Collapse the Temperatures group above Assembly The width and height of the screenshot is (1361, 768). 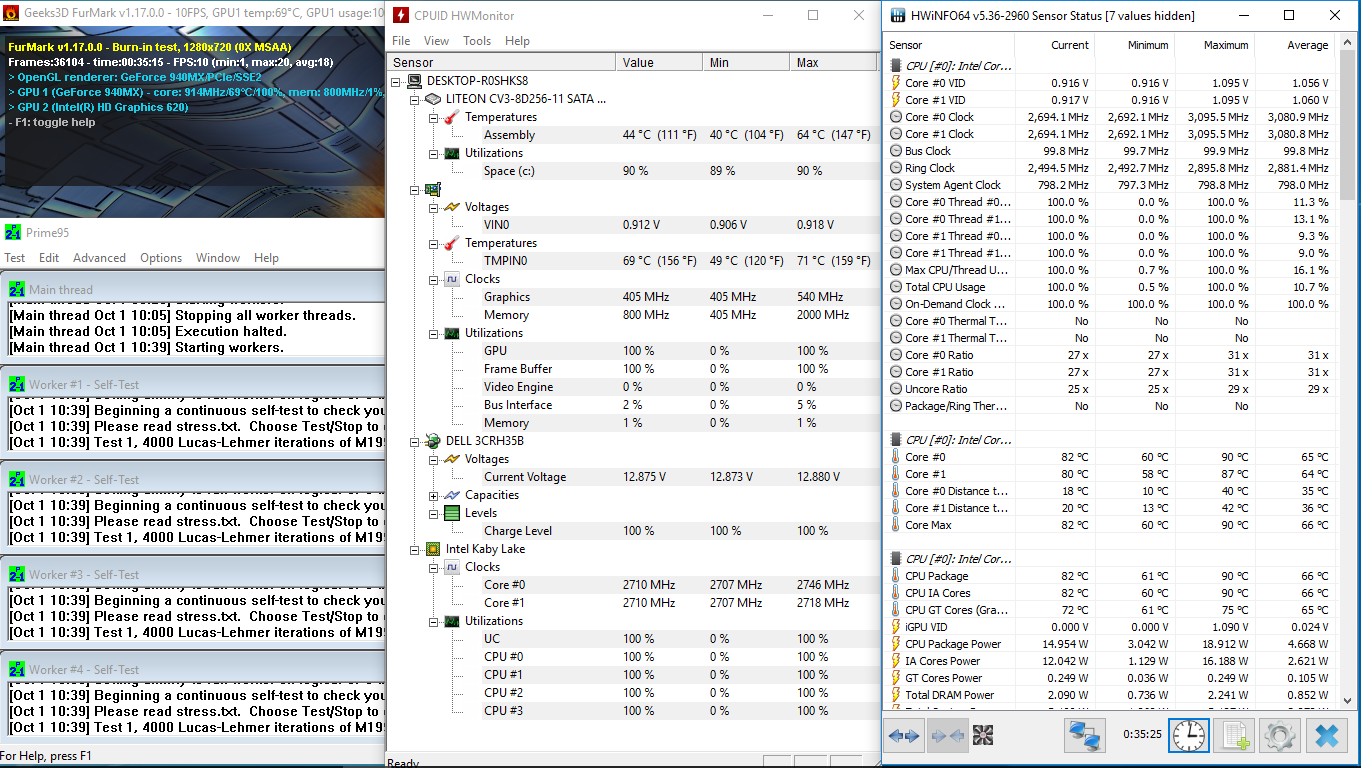pyautogui.click(x=433, y=117)
